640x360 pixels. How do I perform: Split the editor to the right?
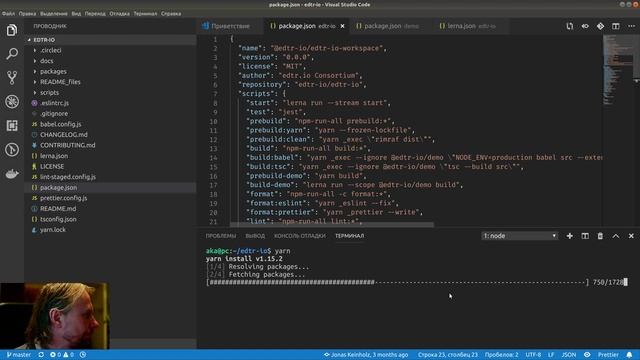616,26
